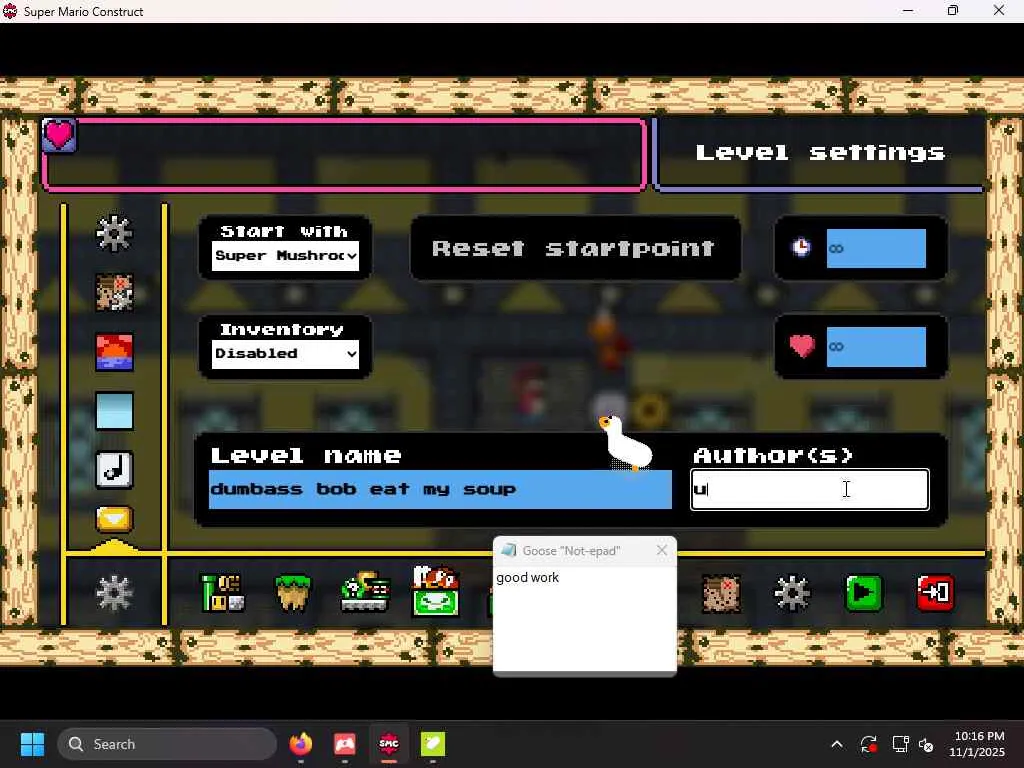This screenshot has width=1024, height=768.
Task: Click the sync status tray icon
Action: 869,744
